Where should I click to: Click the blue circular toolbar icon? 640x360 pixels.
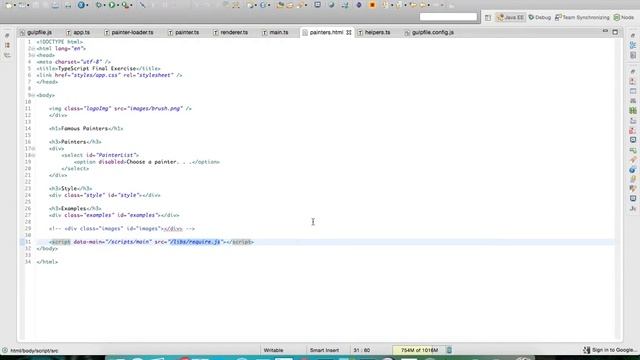pyautogui.click(x=81, y=5)
